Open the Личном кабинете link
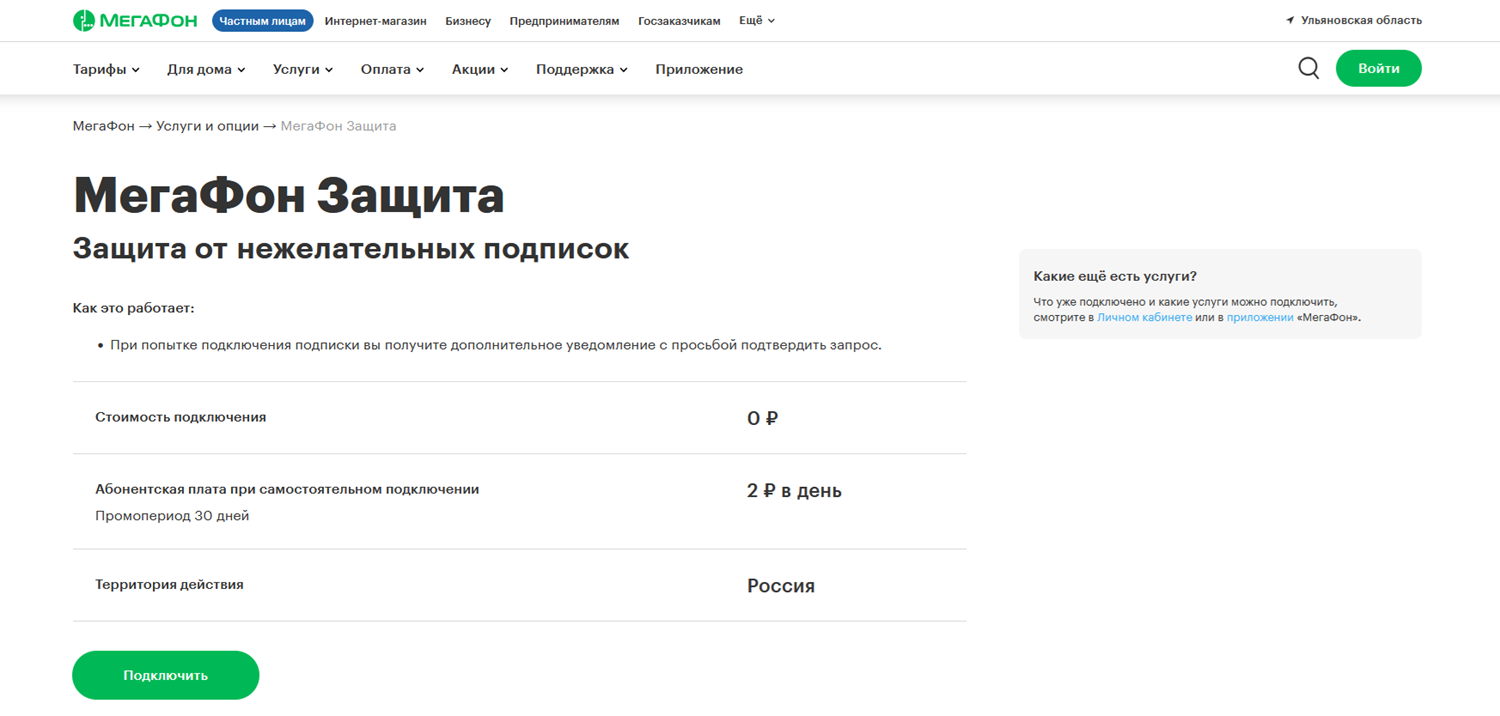Screen dimensions: 1500x716 click(x=1144, y=317)
